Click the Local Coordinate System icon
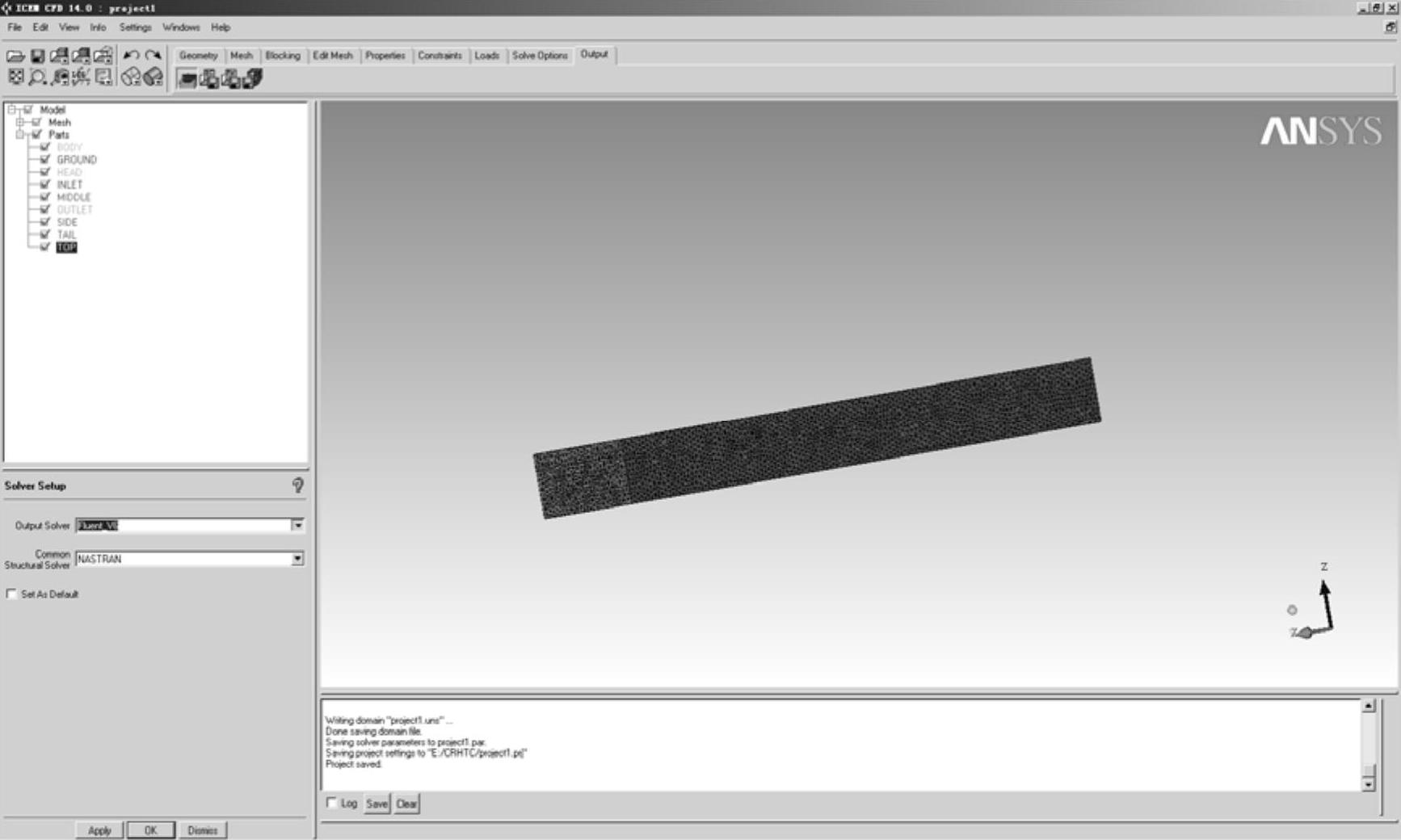This screenshot has width=1401, height=840. (81, 78)
